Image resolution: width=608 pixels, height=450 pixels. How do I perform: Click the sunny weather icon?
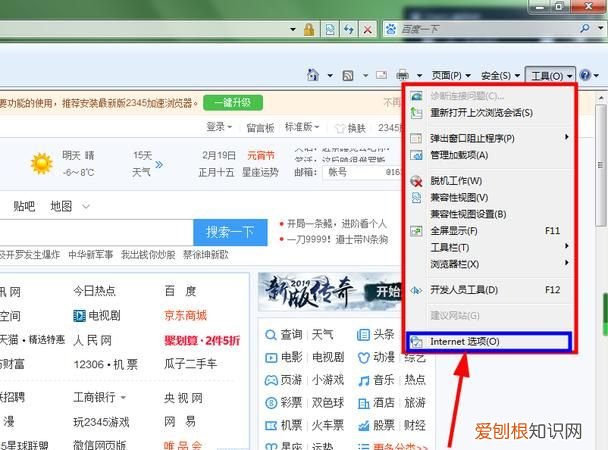point(41,164)
